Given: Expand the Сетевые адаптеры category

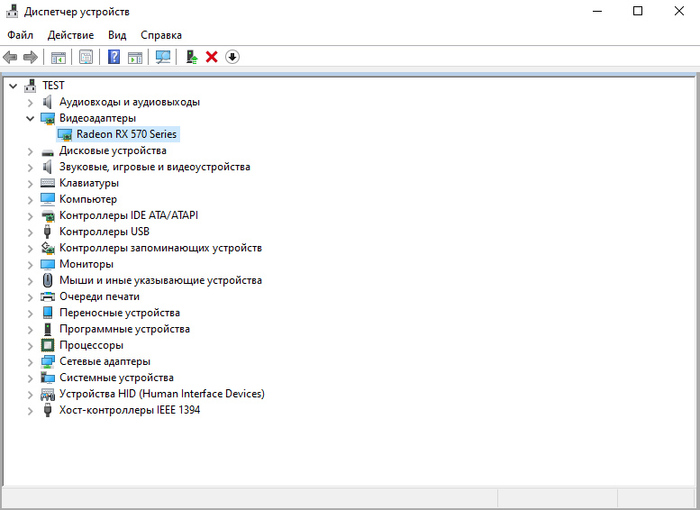Looking at the screenshot, I should [29, 361].
